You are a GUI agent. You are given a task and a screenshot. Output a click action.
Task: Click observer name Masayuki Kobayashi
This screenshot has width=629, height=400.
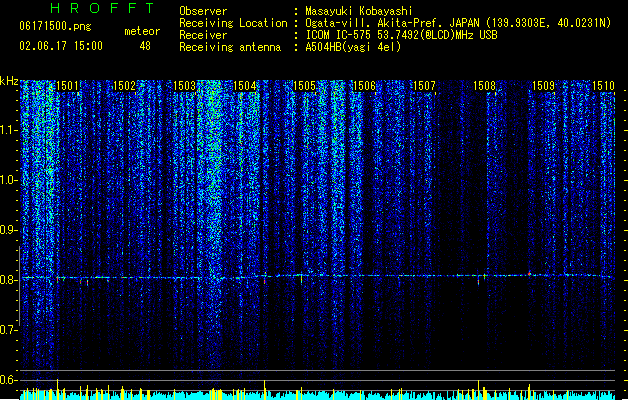point(359,11)
